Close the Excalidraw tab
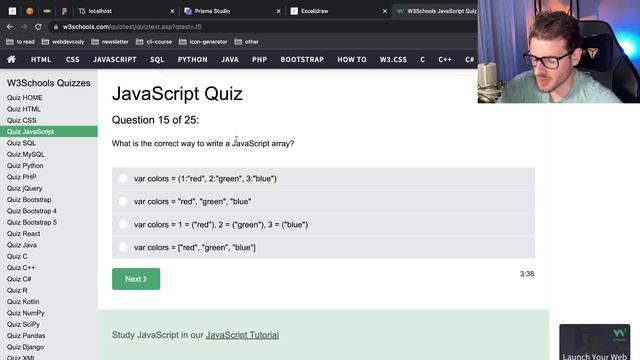Screen dimensions: 640x360 tap(384, 11)
